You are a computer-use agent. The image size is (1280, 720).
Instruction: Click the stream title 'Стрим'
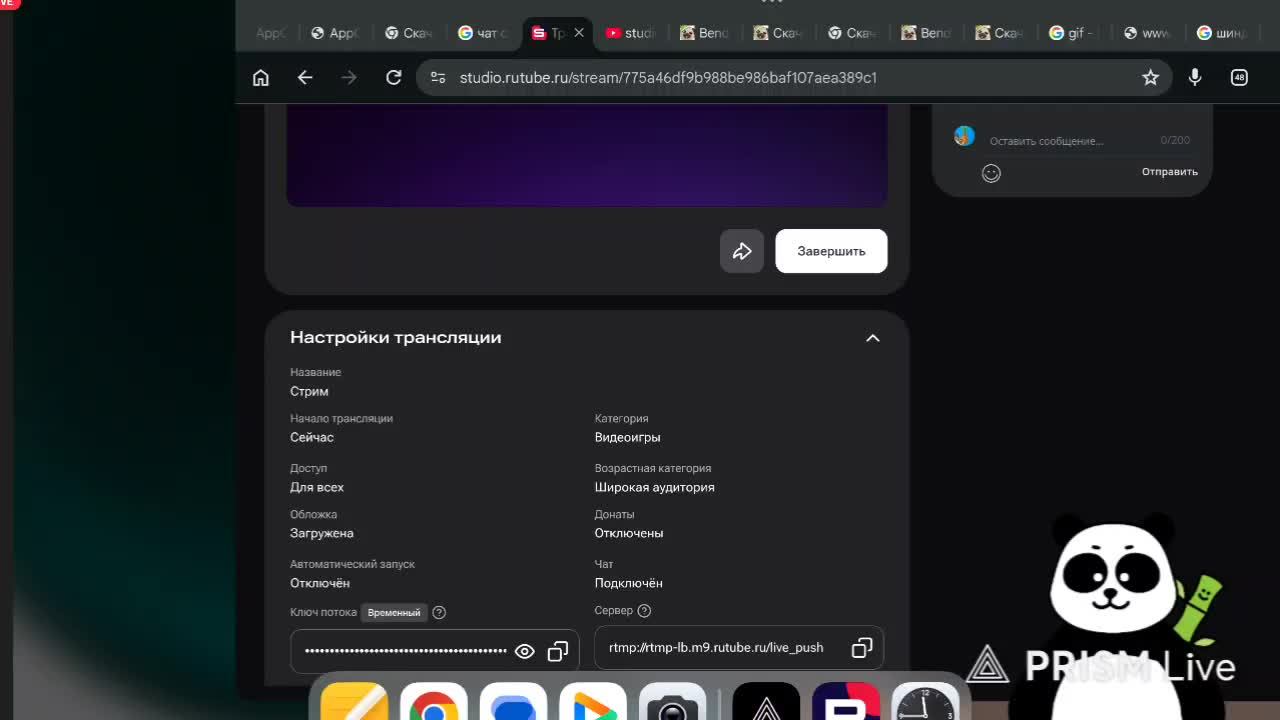[309, 391]
